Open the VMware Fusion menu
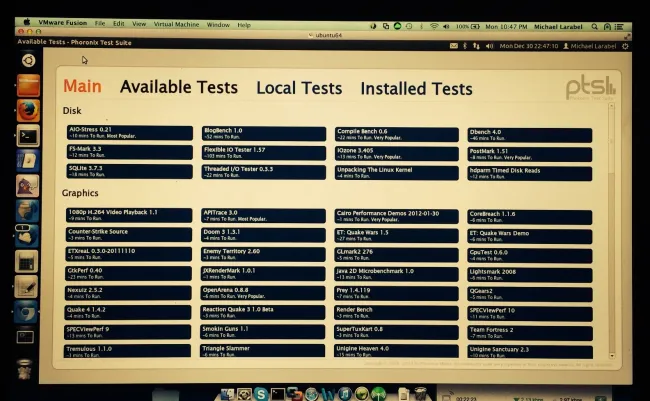 coord(63,23)
